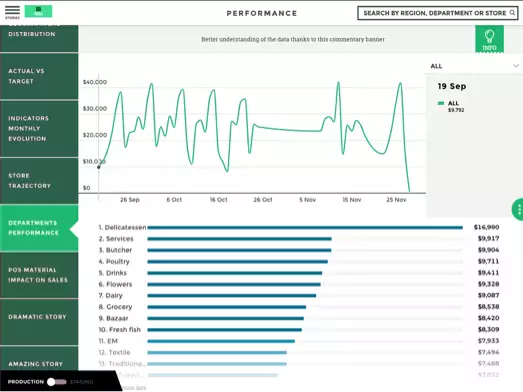523x392 pixels.
Task: Select Indicators Monthly Evolution tab
Action: 39,128
